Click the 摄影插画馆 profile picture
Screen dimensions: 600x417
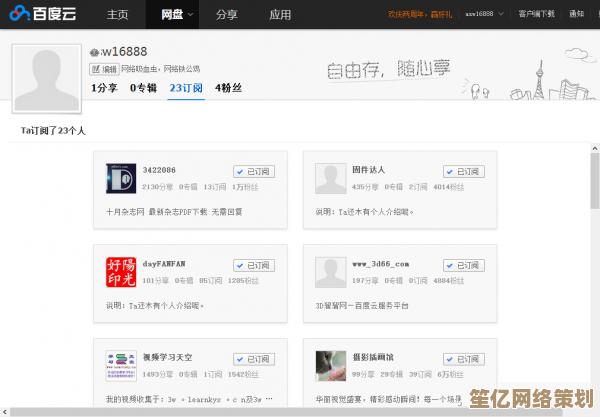tap(330, 364)
